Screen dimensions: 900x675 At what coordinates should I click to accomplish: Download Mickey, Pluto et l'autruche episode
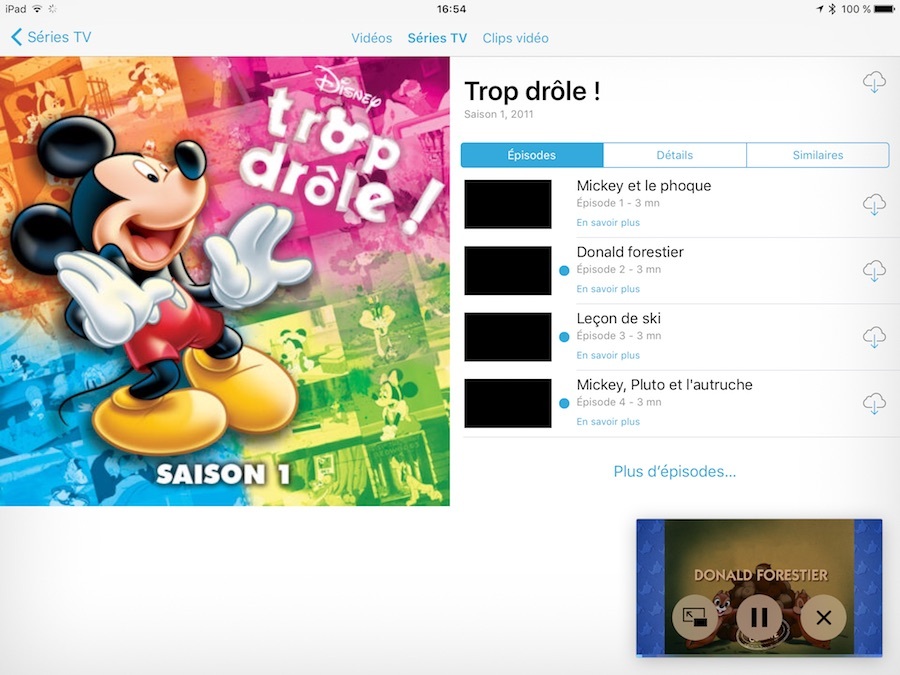(x=874, y=404)
